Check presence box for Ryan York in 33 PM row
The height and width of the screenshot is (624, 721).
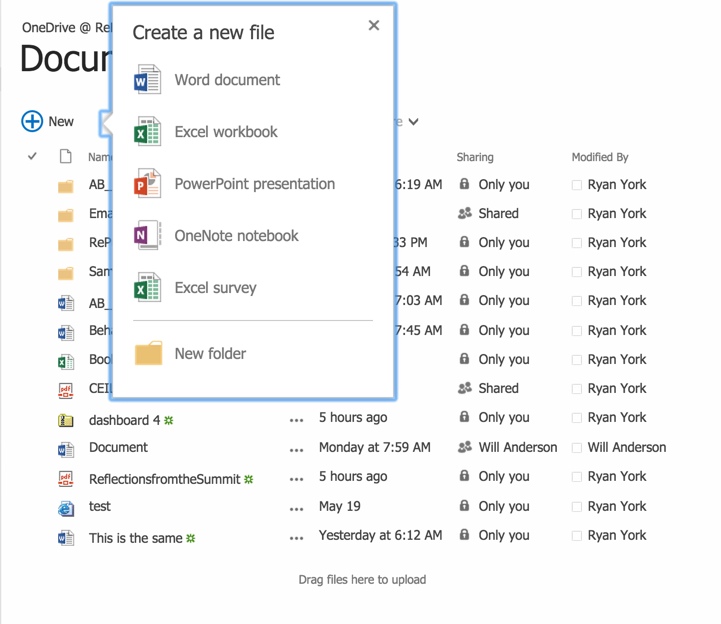point(576,243)
